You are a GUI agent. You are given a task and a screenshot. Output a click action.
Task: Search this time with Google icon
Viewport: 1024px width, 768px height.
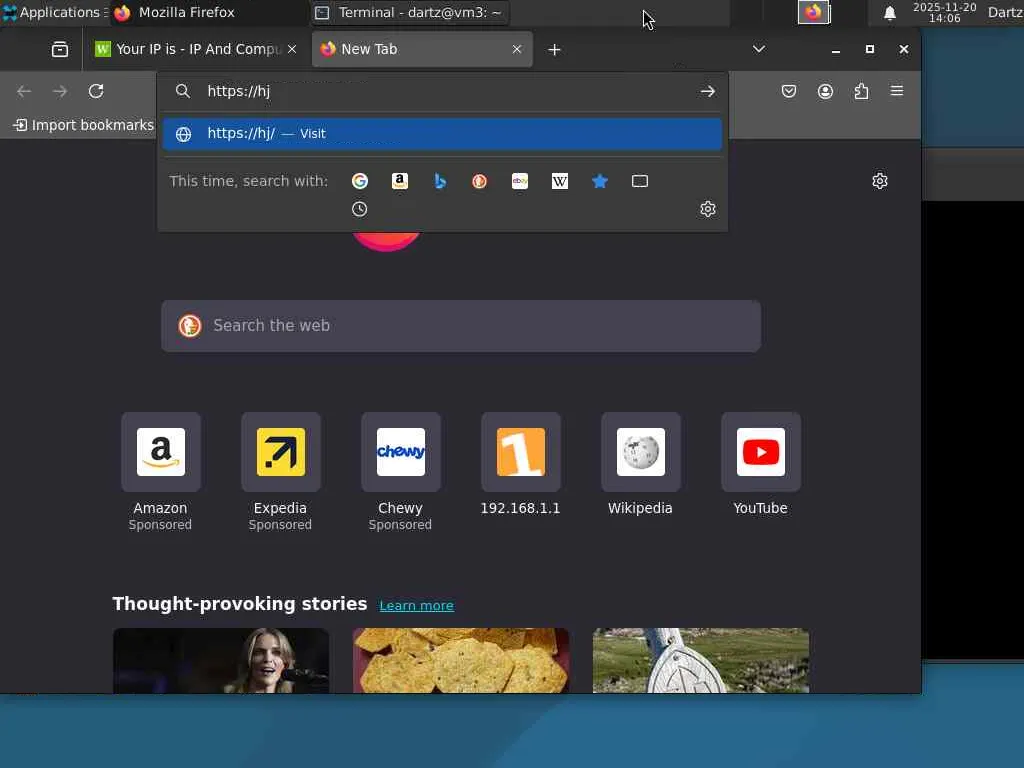point(360,181)
